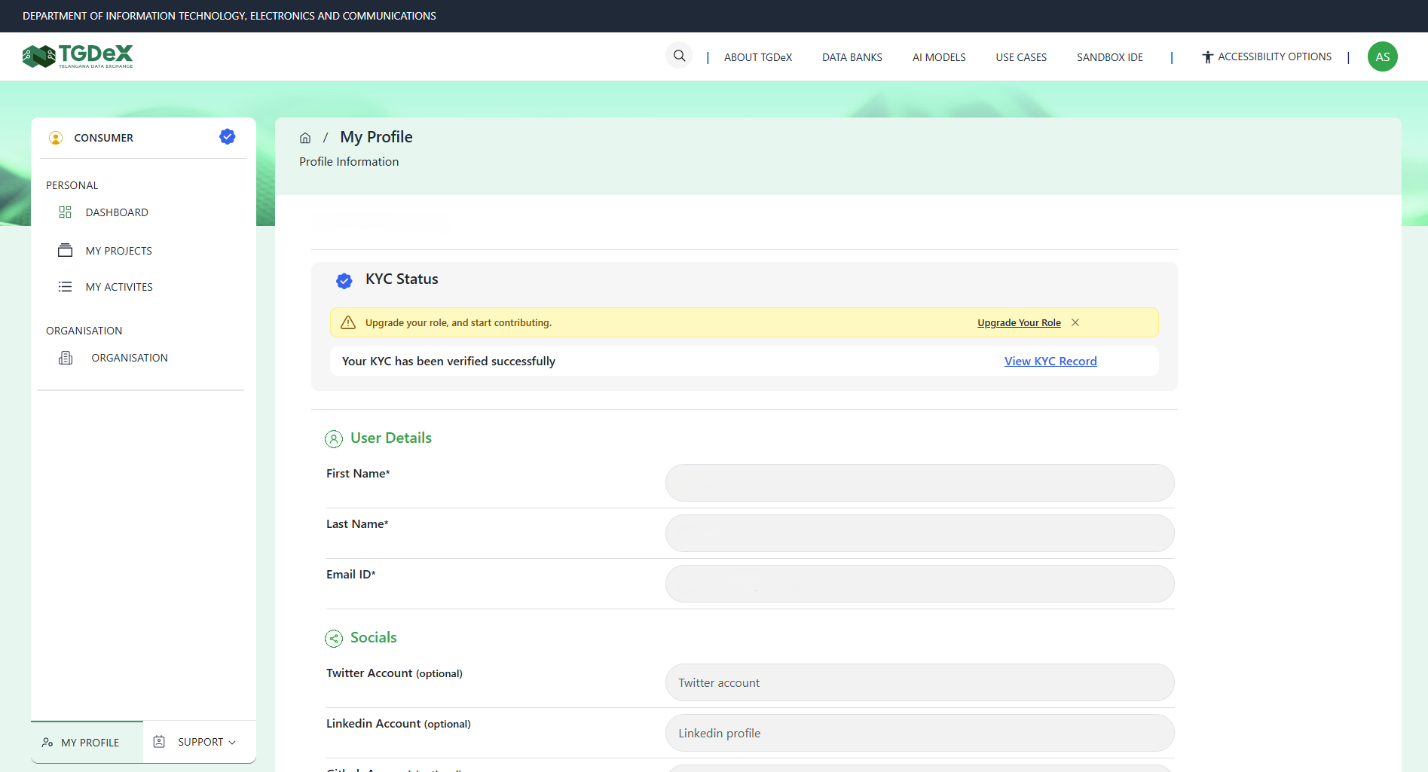
Task: Select the My Activities list icon
Action: point(65,286)
